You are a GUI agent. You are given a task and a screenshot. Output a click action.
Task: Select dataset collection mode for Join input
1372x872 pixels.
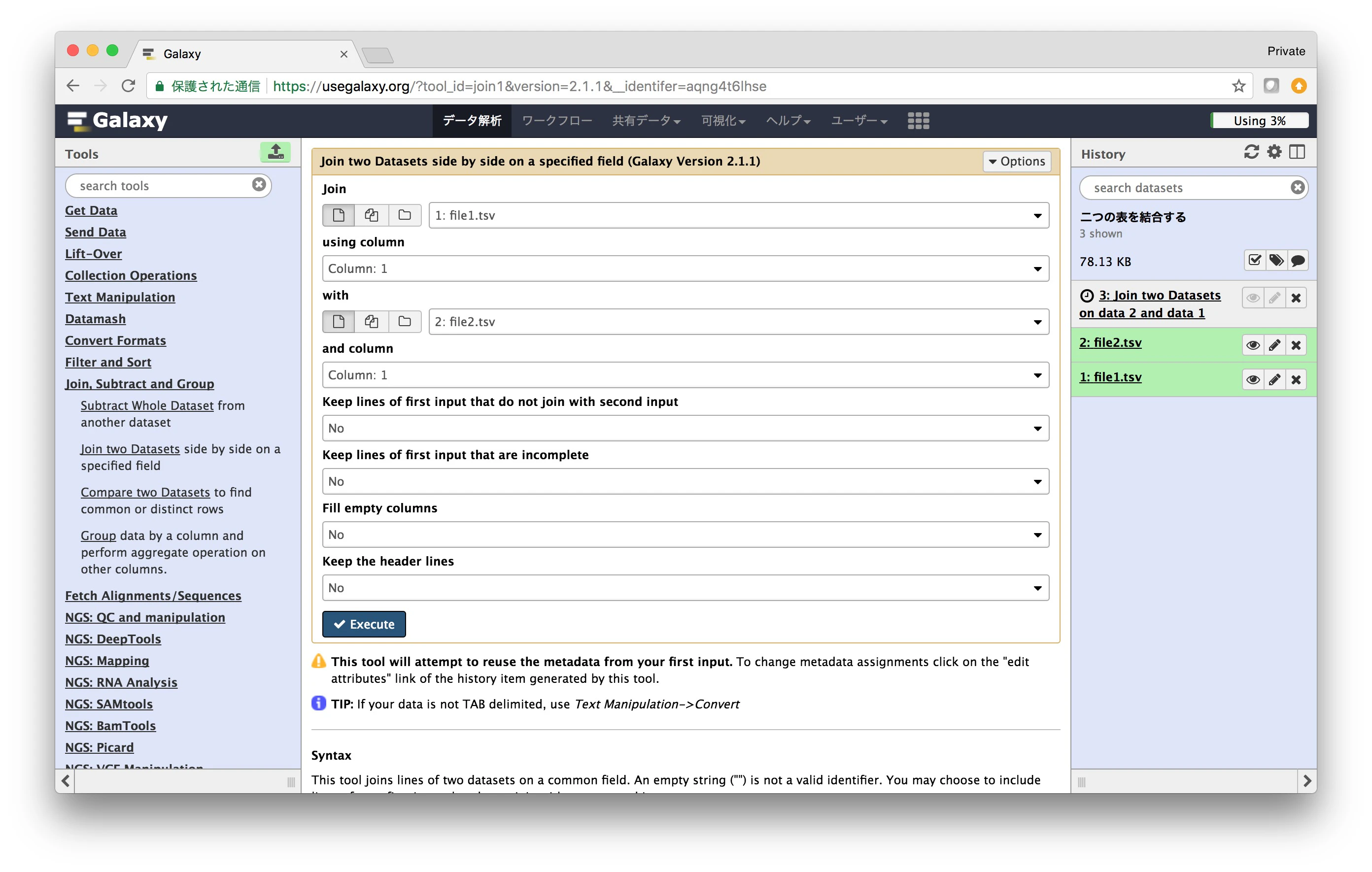tap(405, 215)
